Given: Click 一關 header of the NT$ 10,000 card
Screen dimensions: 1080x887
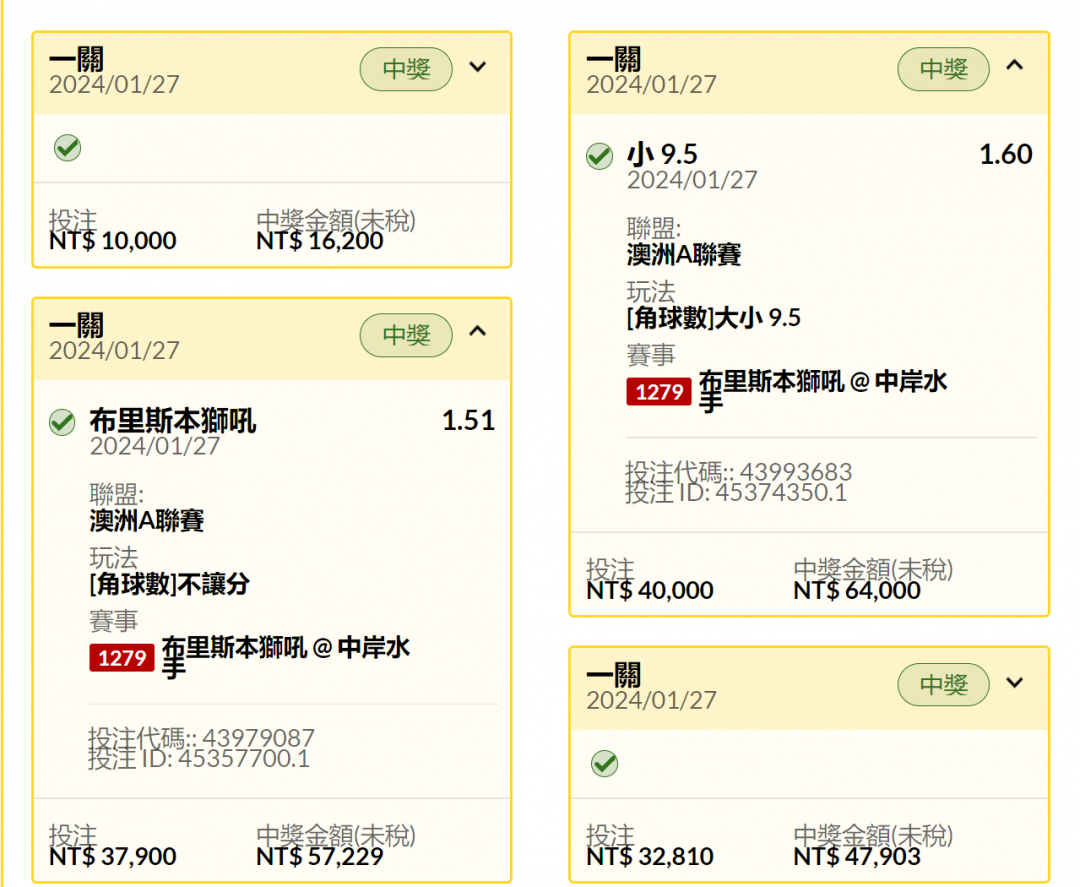Looking at the screenshot, I should click(76, 59).
